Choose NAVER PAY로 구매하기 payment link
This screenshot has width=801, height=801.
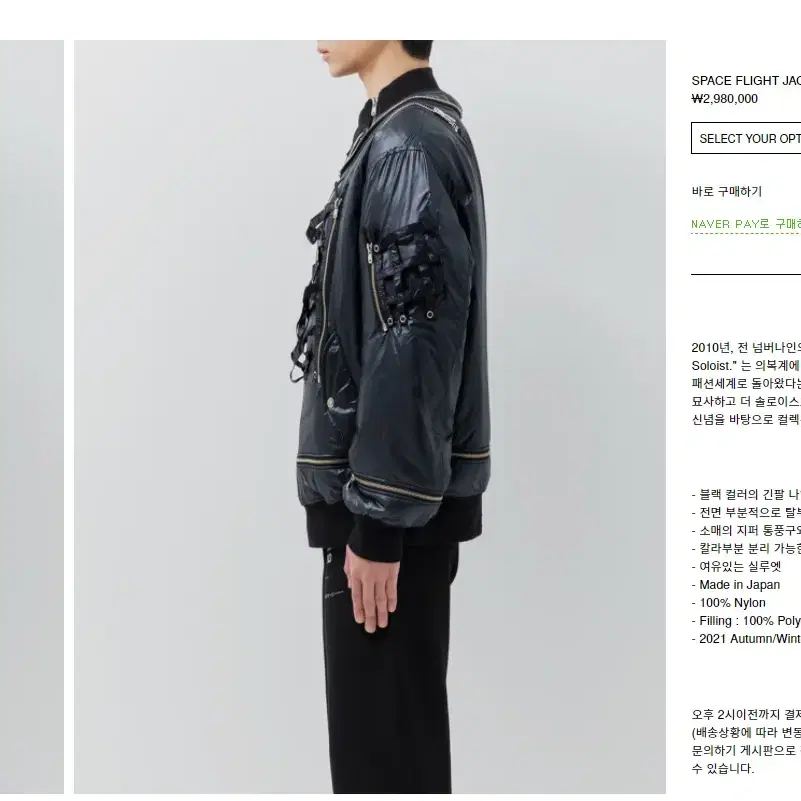pyautogui.click(x=746, y=224)
